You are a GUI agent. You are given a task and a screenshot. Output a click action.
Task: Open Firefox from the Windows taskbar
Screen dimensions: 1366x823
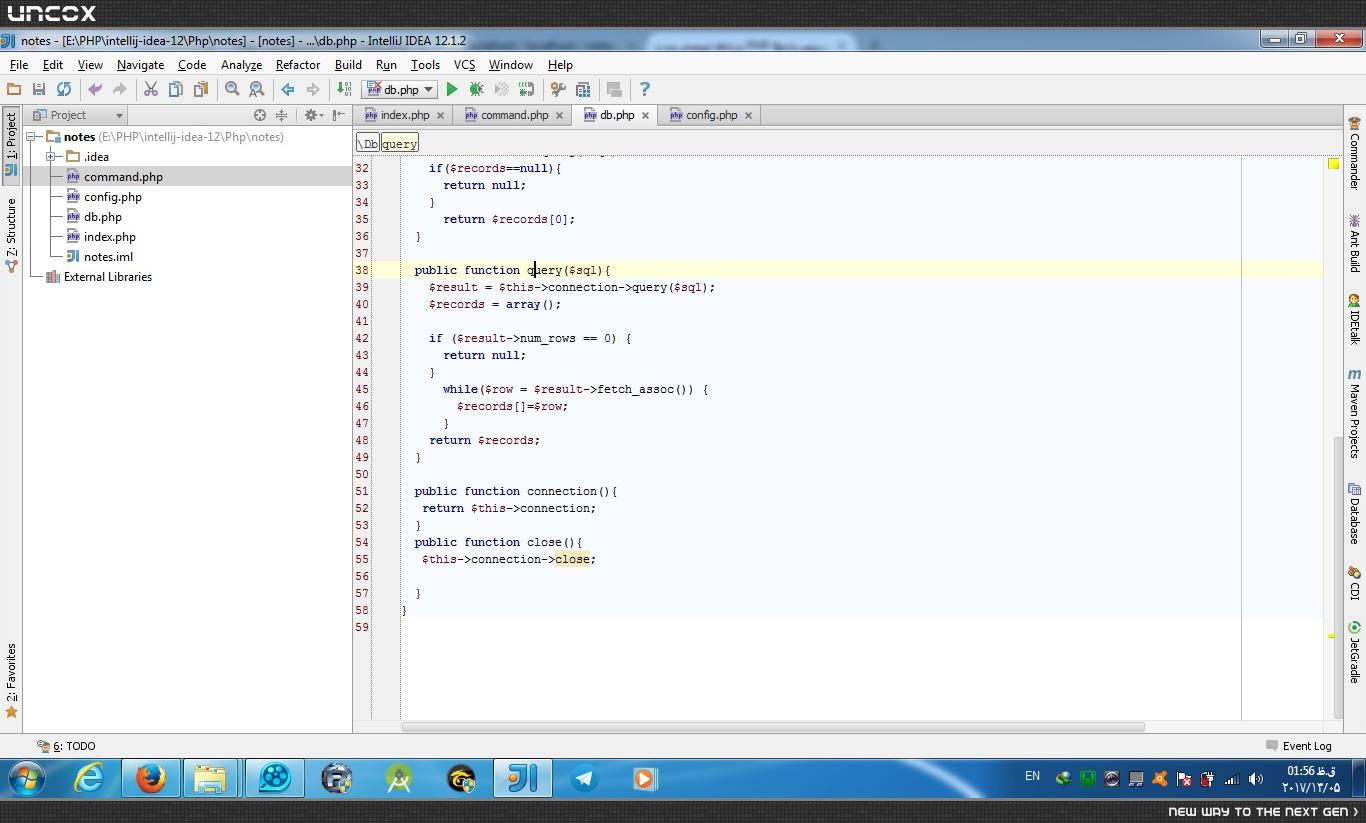[x=151, y=778]
